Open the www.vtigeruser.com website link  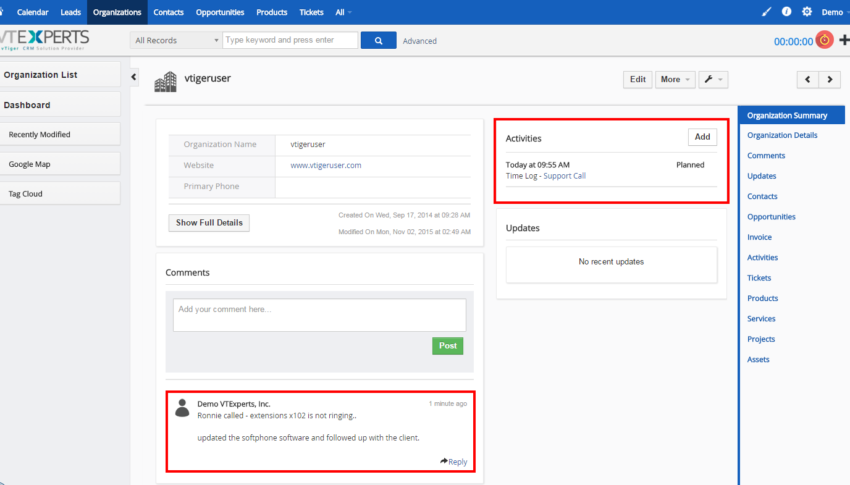click(x=326, y=165)
